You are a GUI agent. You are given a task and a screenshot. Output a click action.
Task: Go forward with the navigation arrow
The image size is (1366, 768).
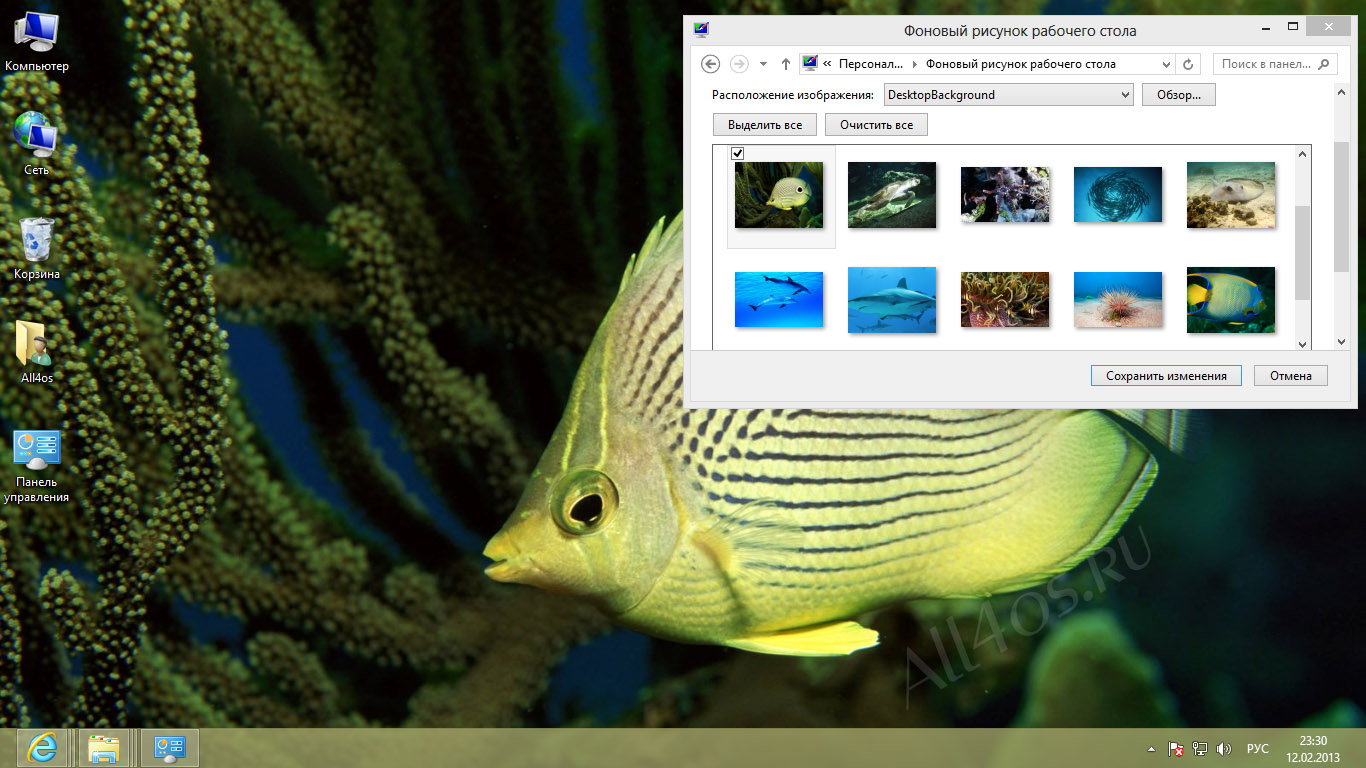(739, 64)
